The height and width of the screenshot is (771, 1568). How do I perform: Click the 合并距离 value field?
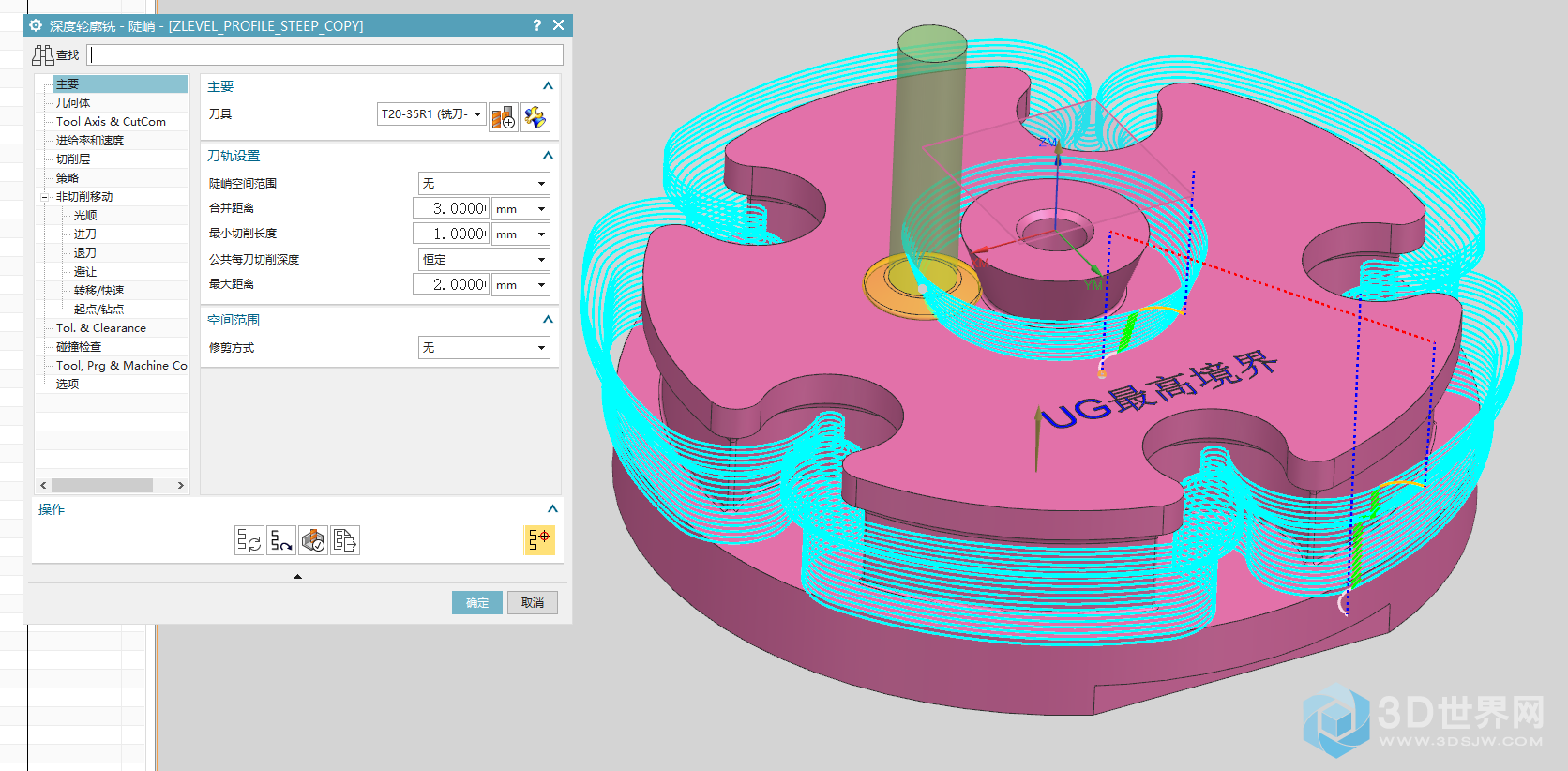451,209
